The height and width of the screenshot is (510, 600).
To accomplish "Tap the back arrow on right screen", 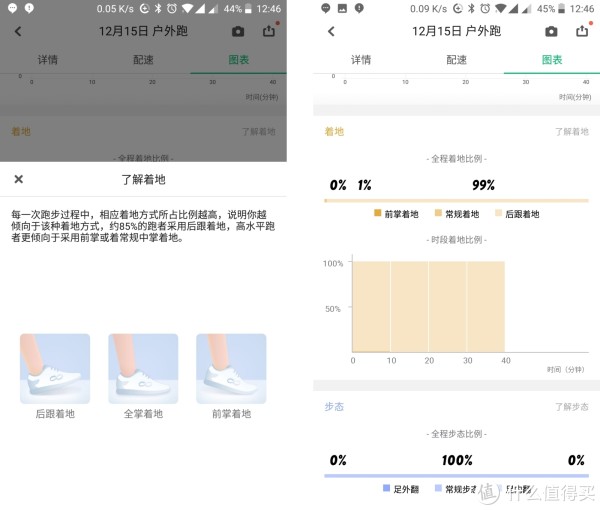I will point(331,31).
